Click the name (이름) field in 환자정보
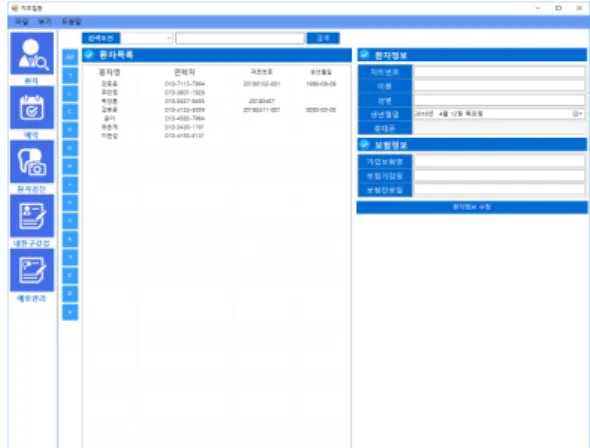Screen dimensions: 590x448 [499, 86]
